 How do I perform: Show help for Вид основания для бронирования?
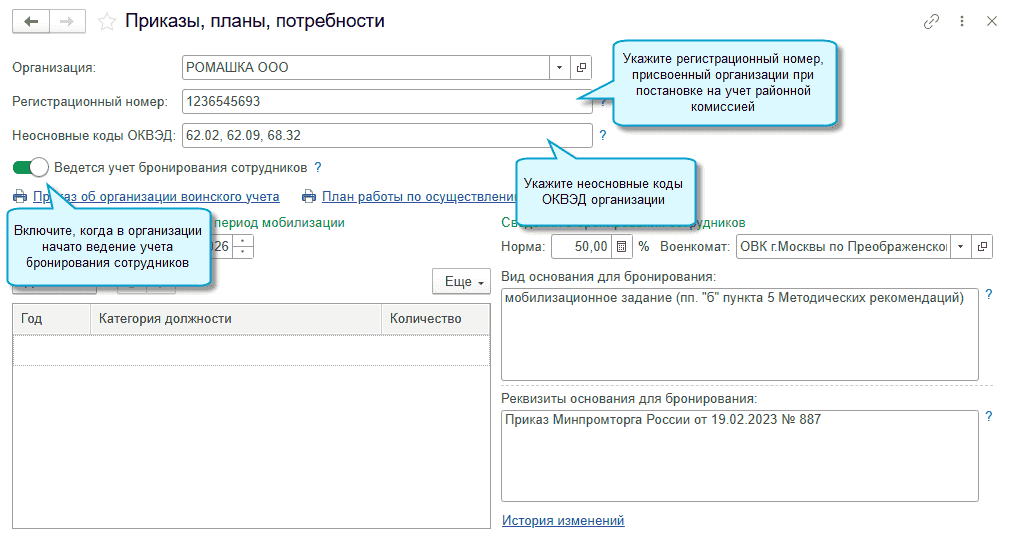[988, 295]
